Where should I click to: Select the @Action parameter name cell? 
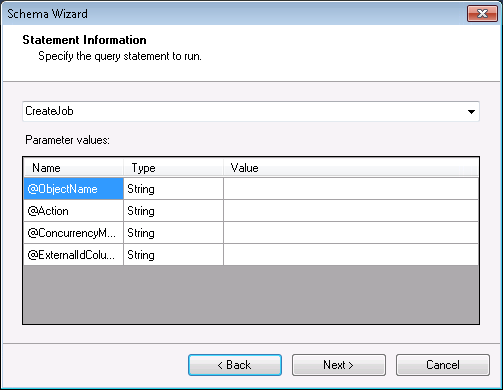coord(74,211)
